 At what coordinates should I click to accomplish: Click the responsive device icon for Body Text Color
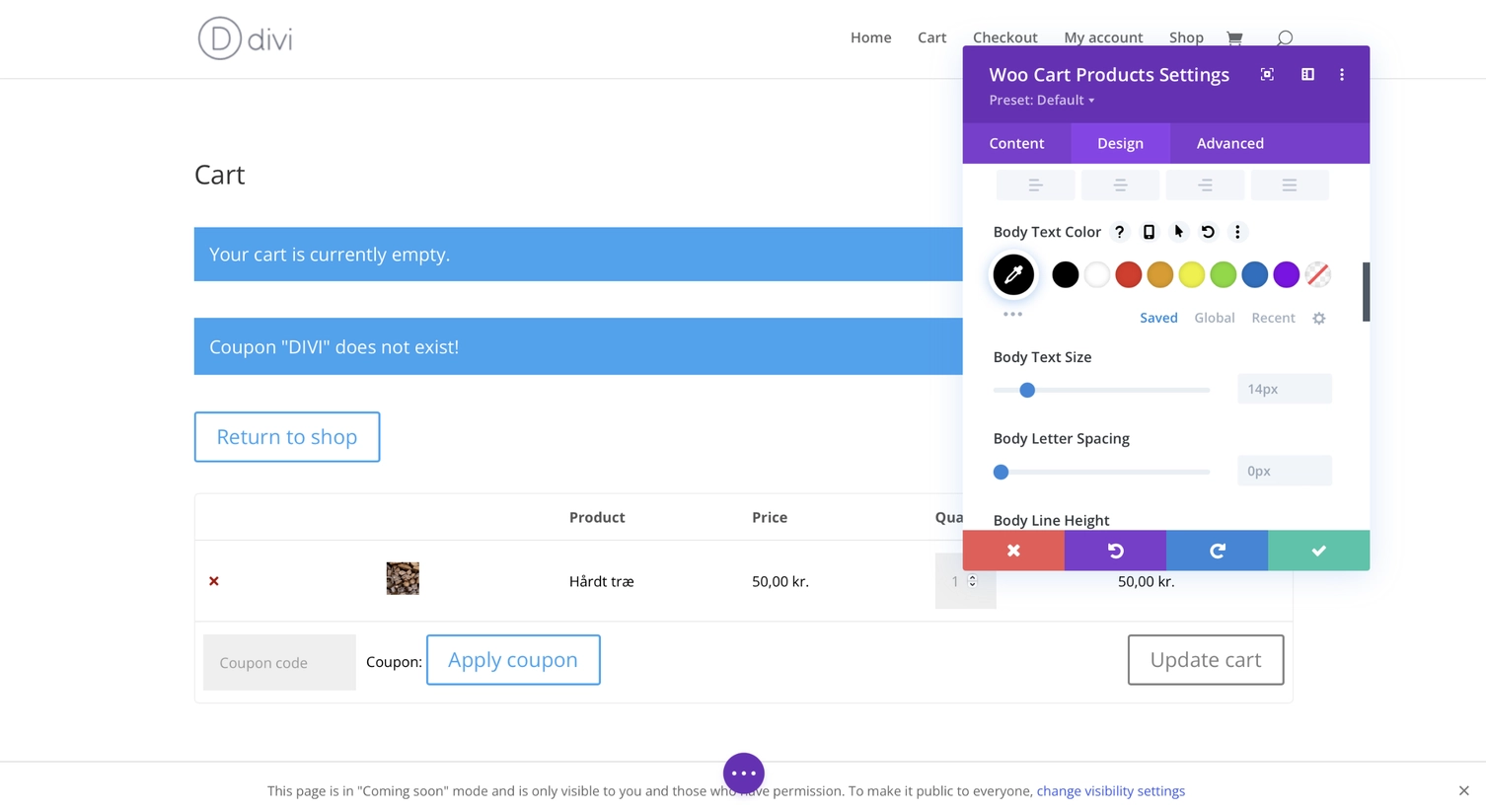(x=1149, y=232)
